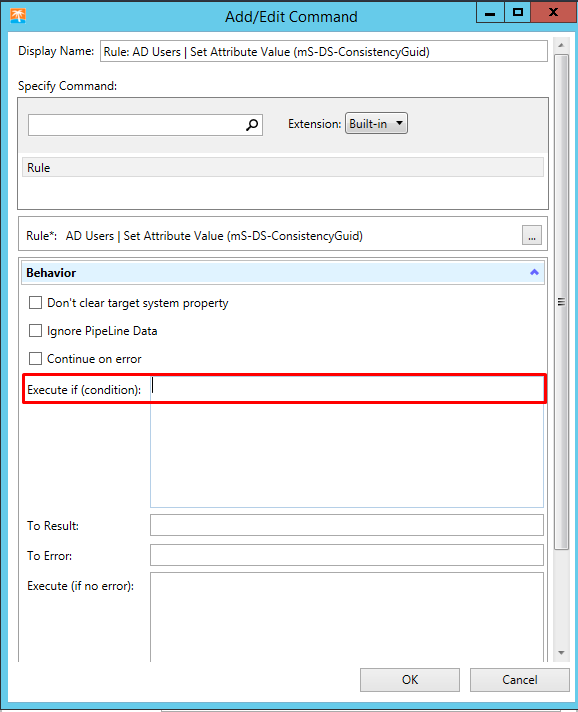Click the Cancel button
This screenshot has height=712, width=578.
(x=519, y=680)
